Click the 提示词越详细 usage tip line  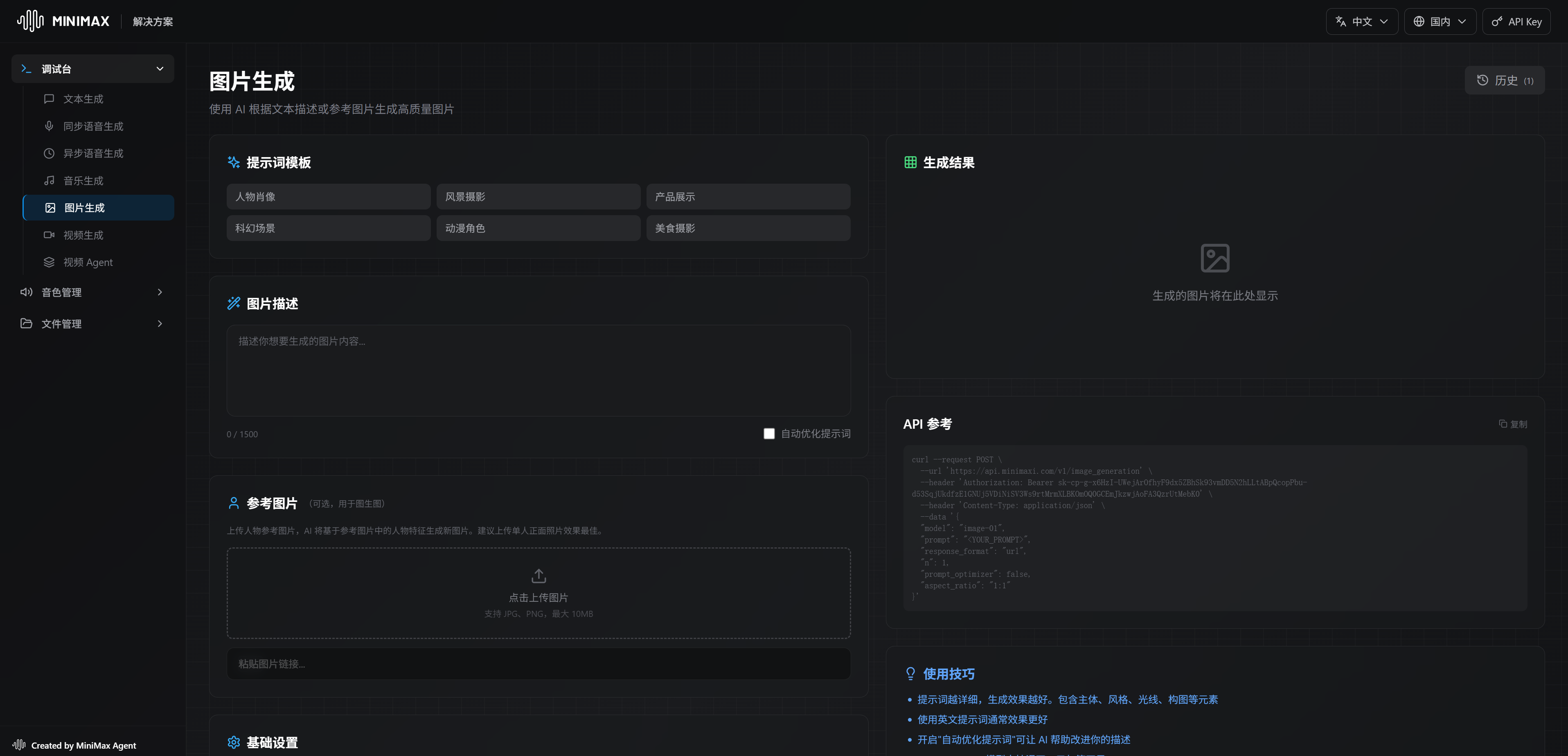(x=1068, y=700)
